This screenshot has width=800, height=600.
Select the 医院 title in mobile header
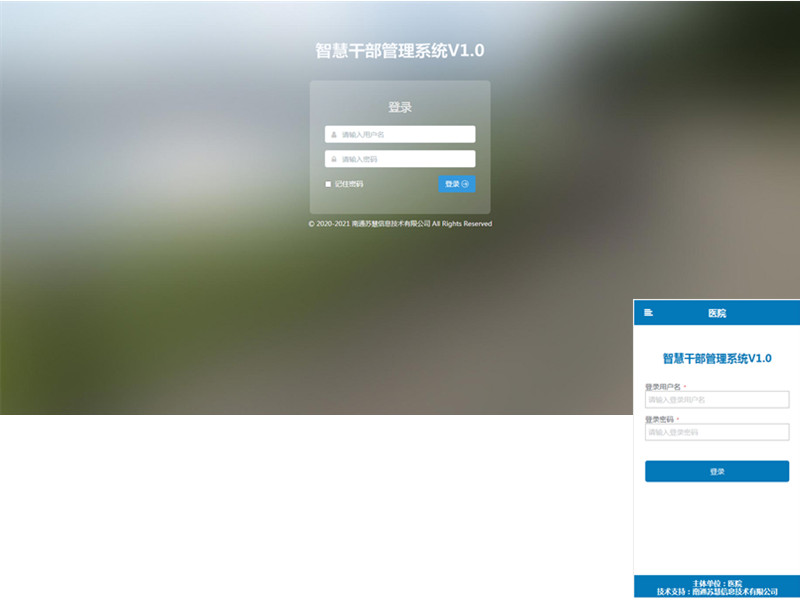click(717, 313)
